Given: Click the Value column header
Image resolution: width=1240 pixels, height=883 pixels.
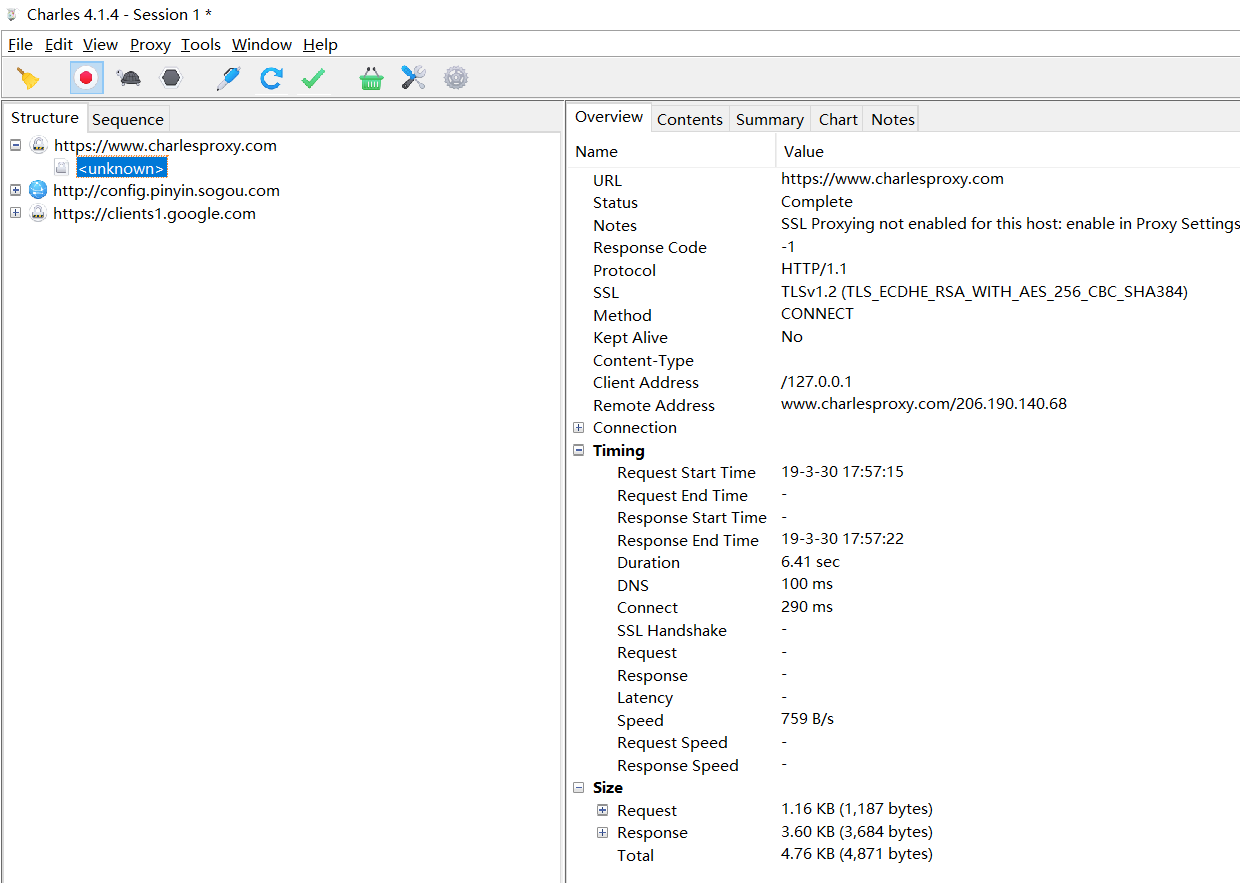Looking at the screenshot, I should (1008, 151).
